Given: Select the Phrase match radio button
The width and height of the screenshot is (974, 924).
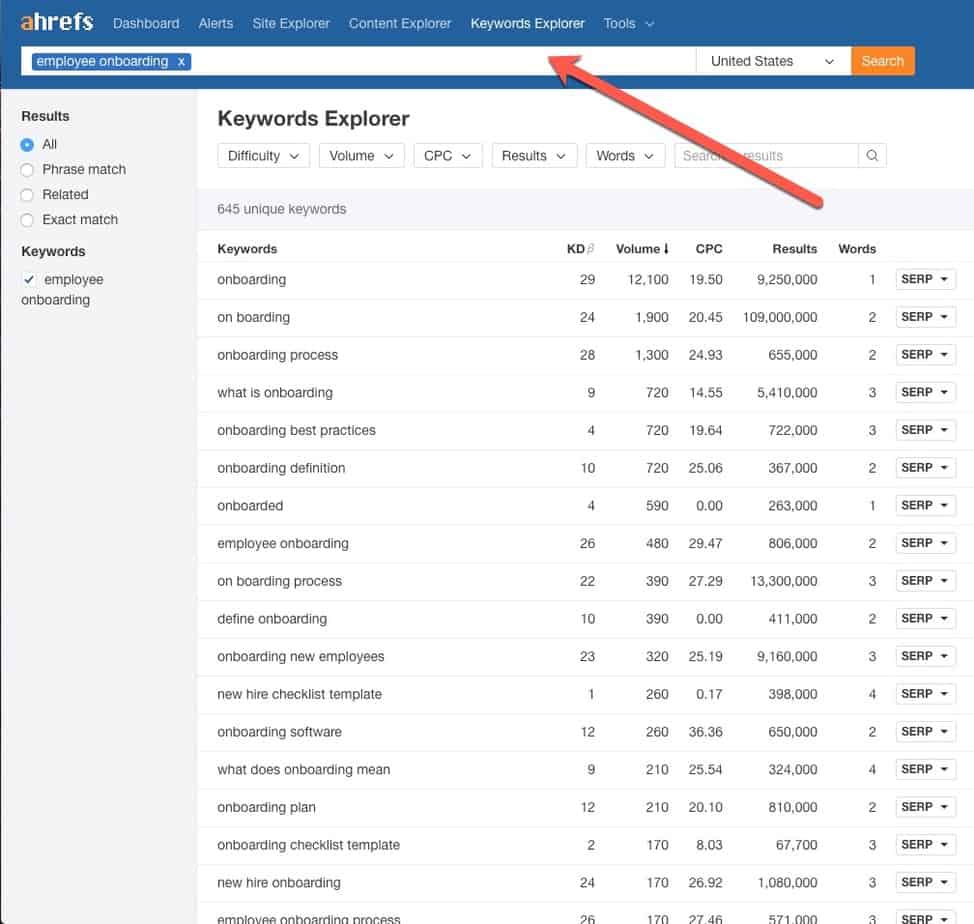Looking at the screenshot, I should [x=29, y=169].
